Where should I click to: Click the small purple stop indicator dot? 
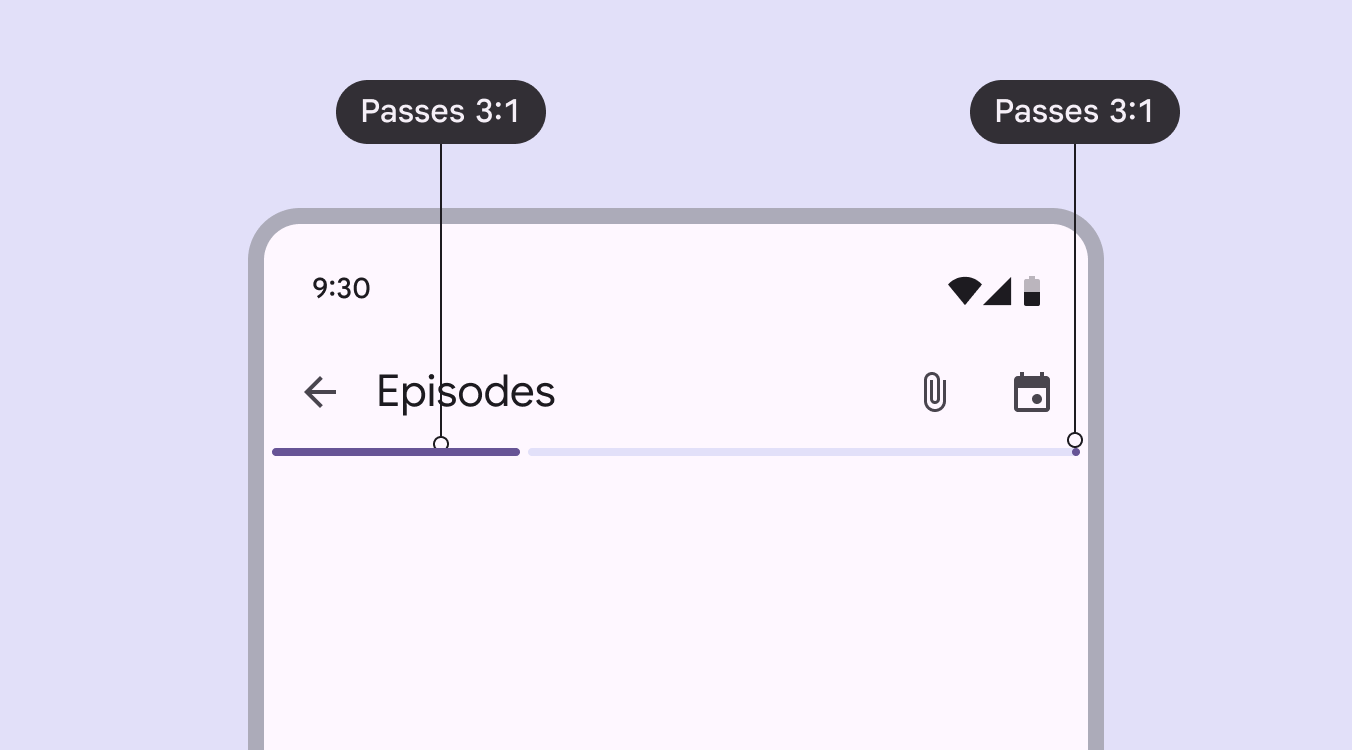(x=1076, y=452)
